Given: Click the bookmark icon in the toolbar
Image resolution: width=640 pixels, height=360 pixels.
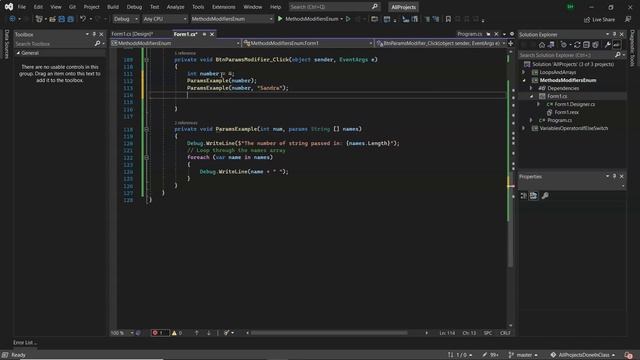Looking at the screenshot, I should [448, 19].
